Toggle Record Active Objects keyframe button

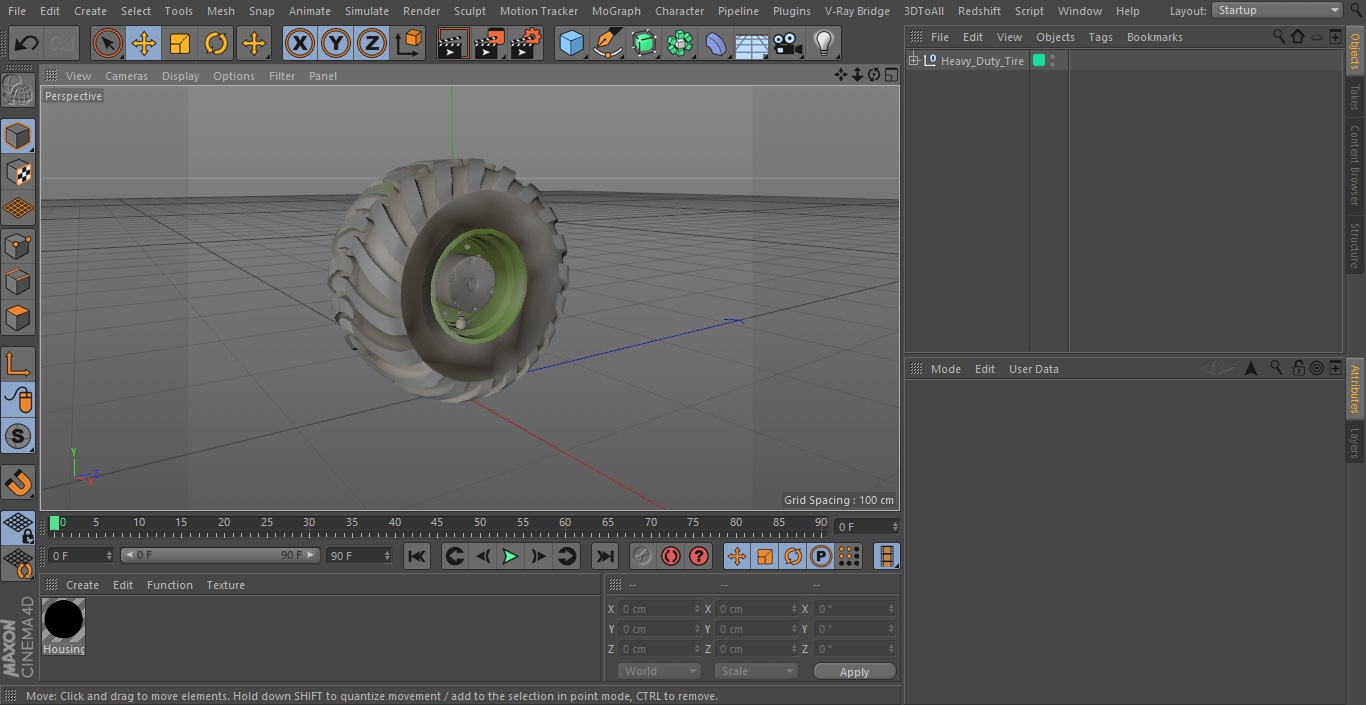tap(642, 556)
